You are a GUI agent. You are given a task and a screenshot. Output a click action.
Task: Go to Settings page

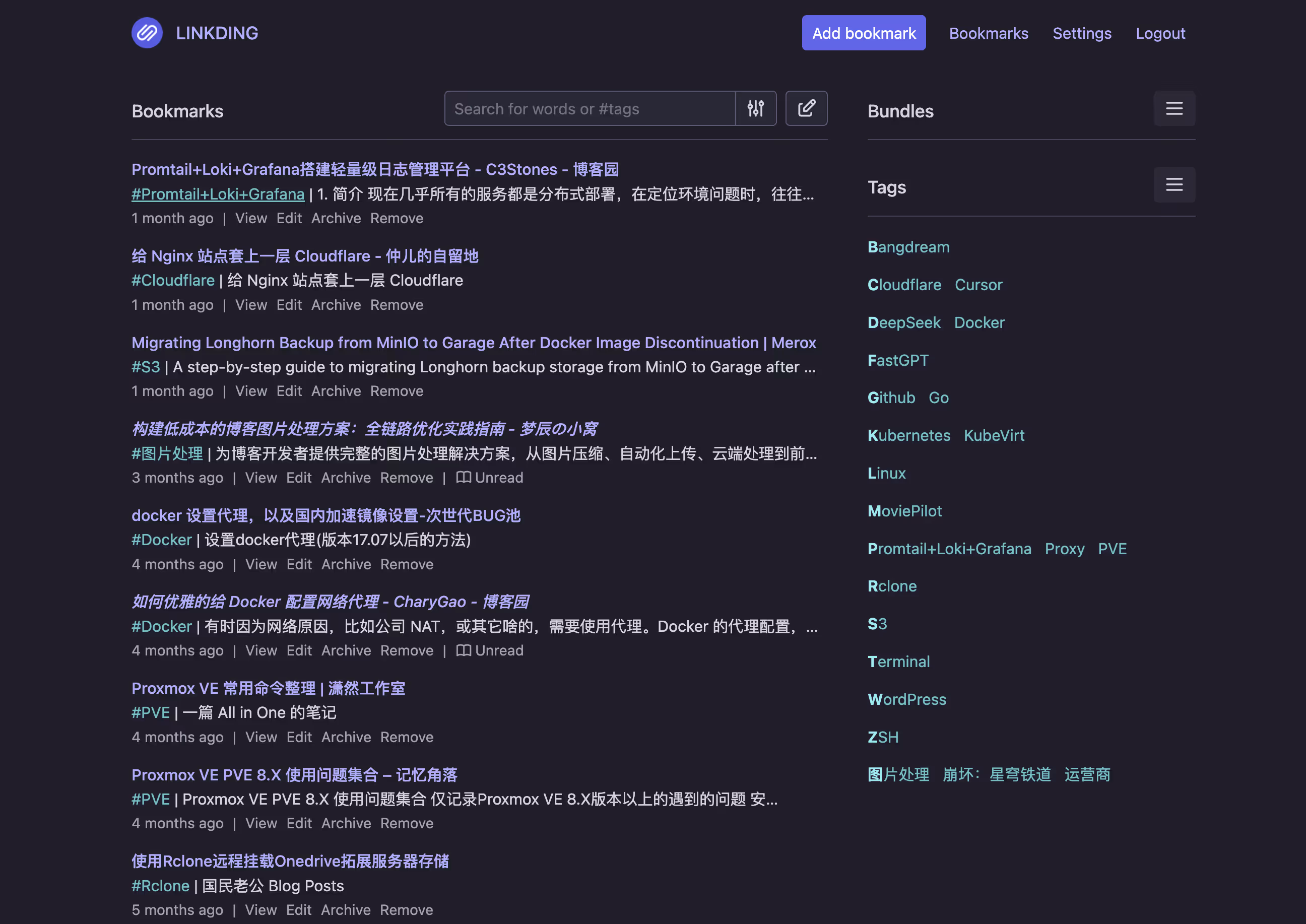coord(1081,33)
